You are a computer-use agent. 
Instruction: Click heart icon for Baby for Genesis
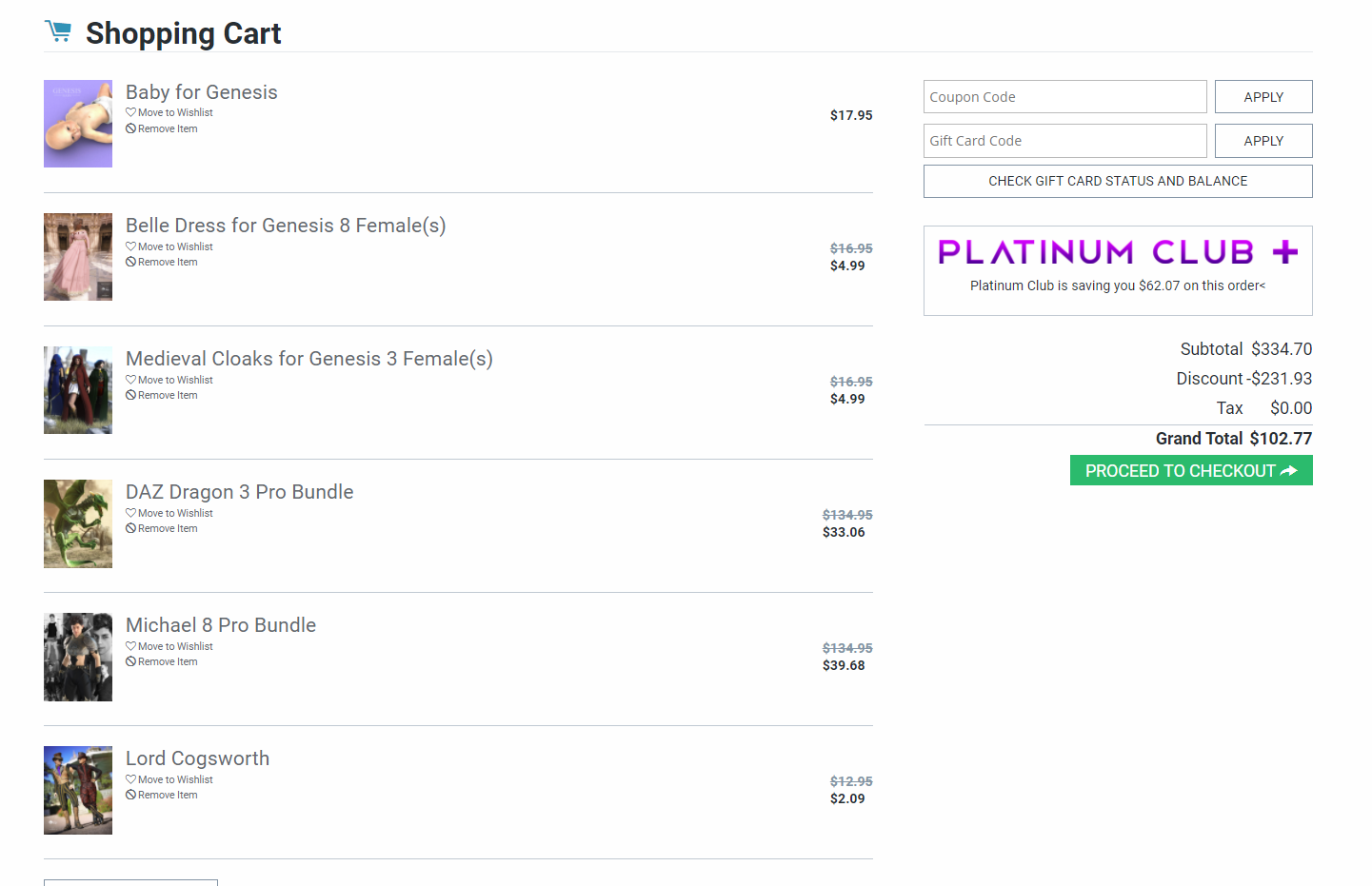coord(130,112)
